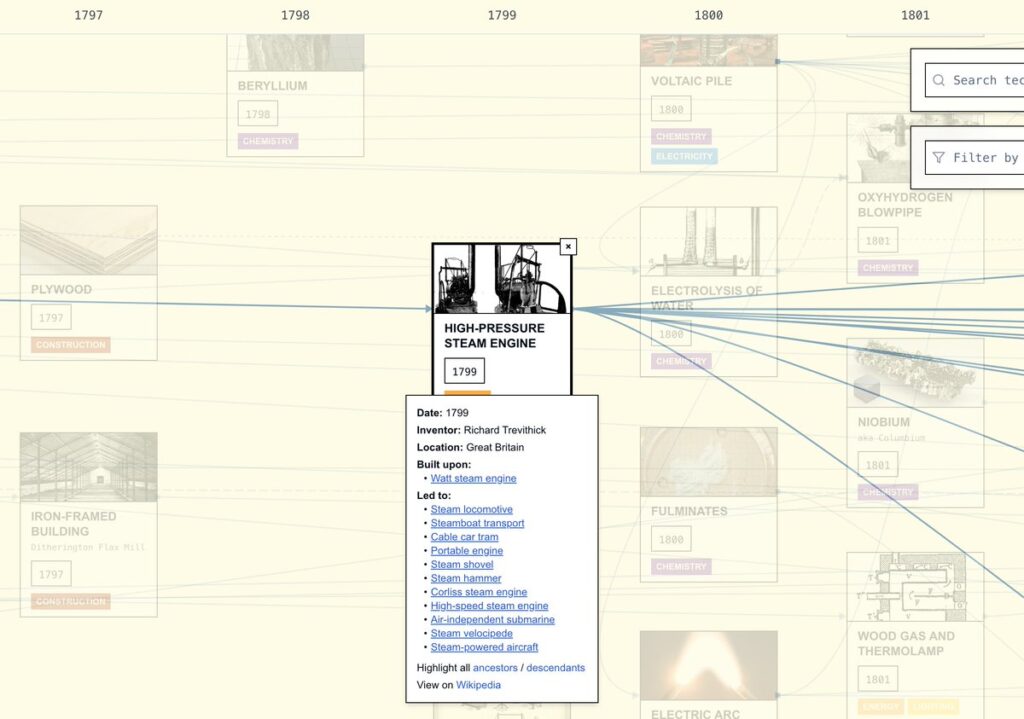The image size is (1024, 719).
Task: Click the Air-independent submarine link
Action: point(492,619)
